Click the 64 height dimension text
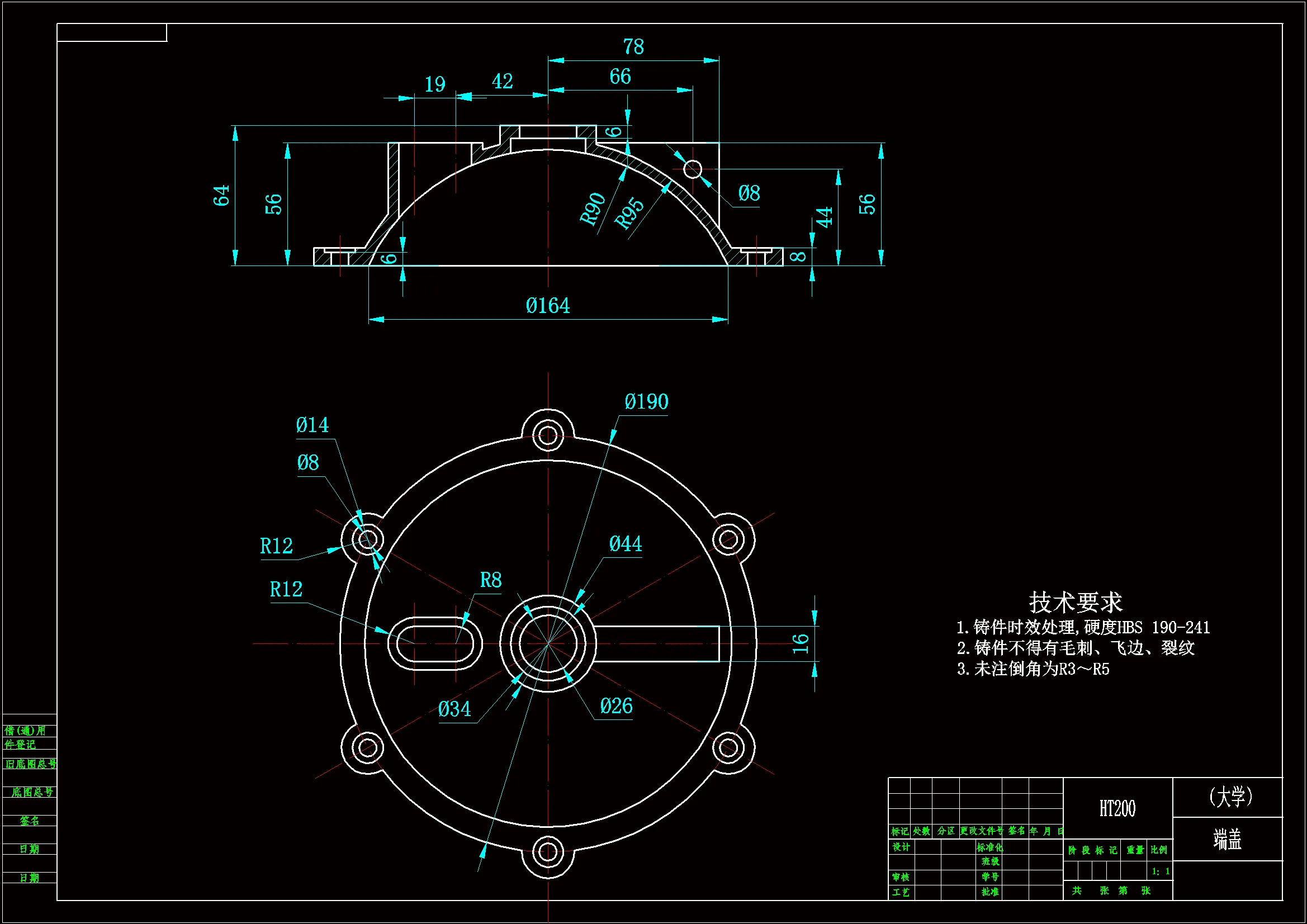Viewport: 1307px width, 924px height. (x=221, y=195)
